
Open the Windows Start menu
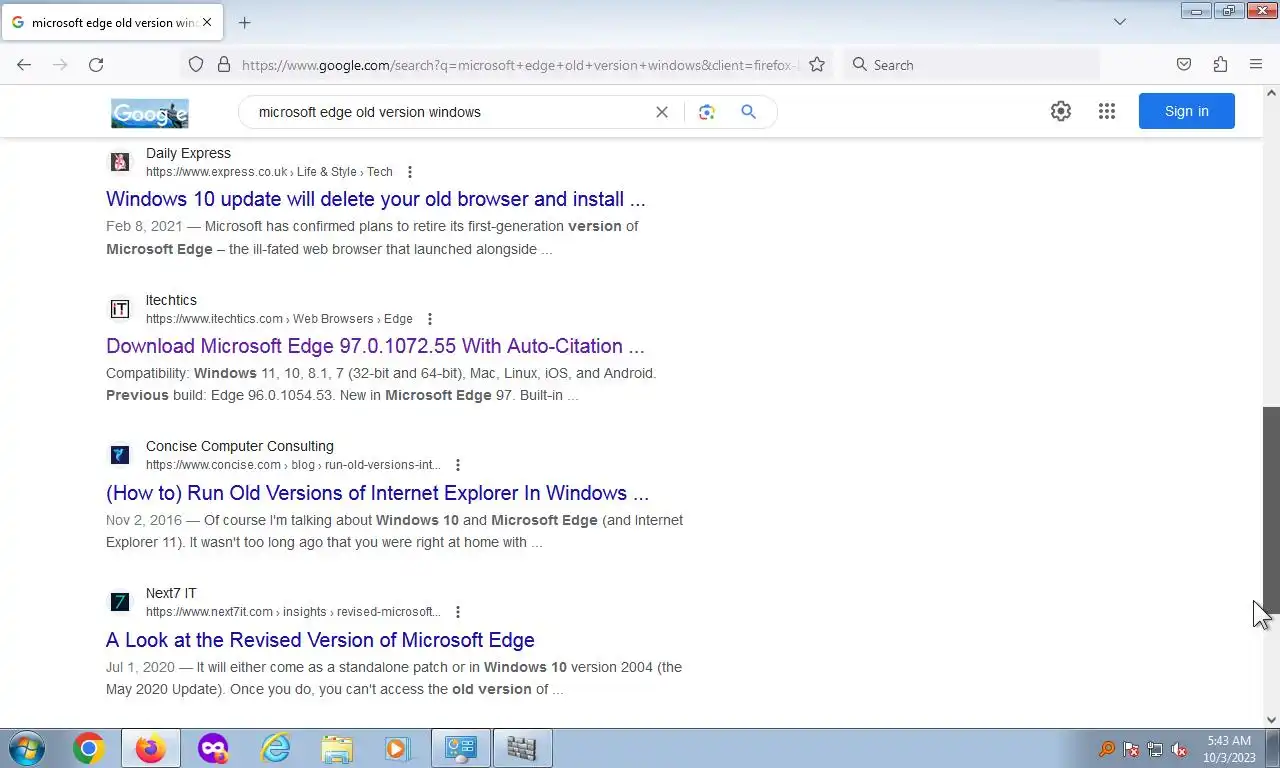[27, 748]
